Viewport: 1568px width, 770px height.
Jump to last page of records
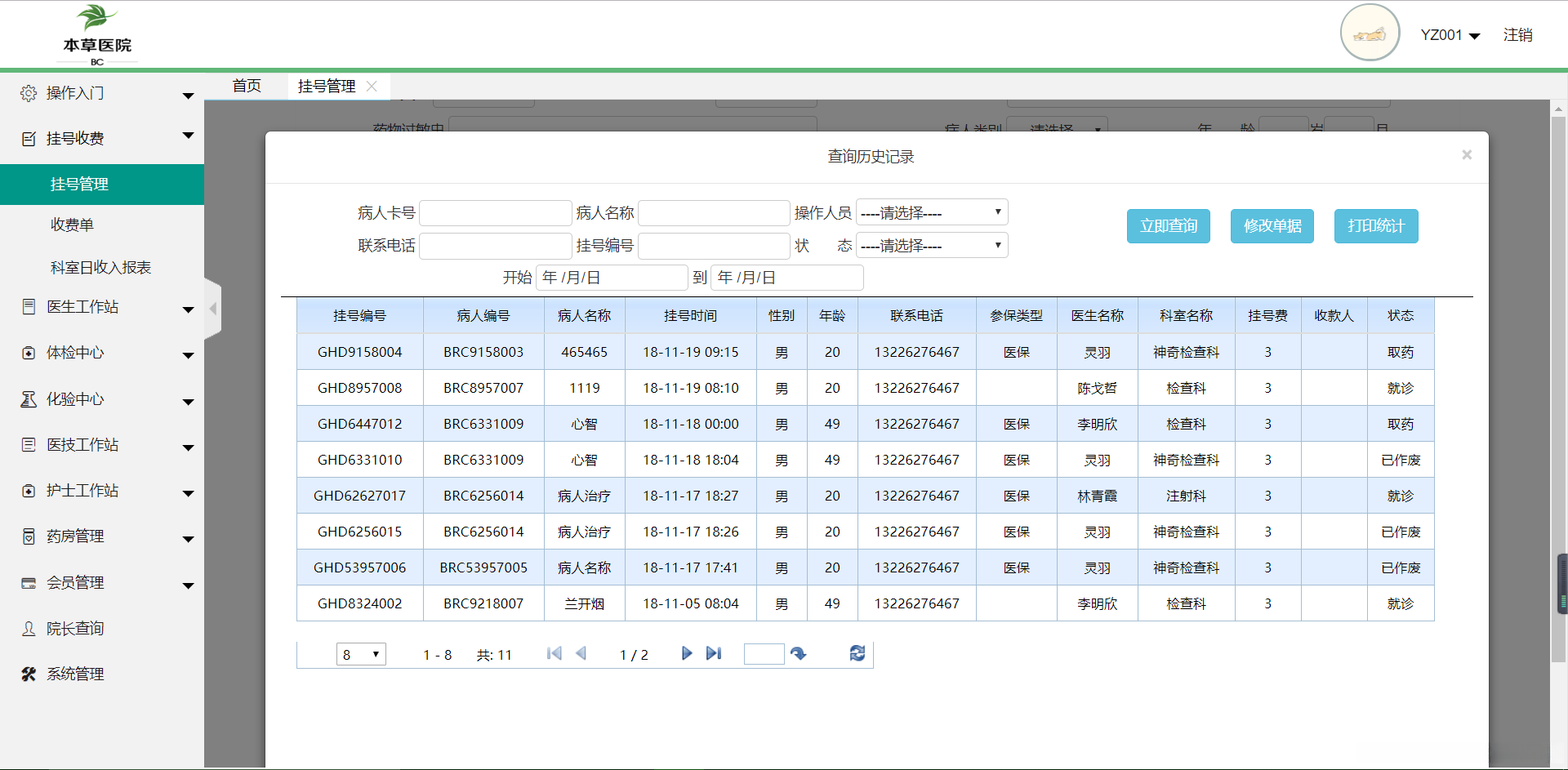pos(714,653)
